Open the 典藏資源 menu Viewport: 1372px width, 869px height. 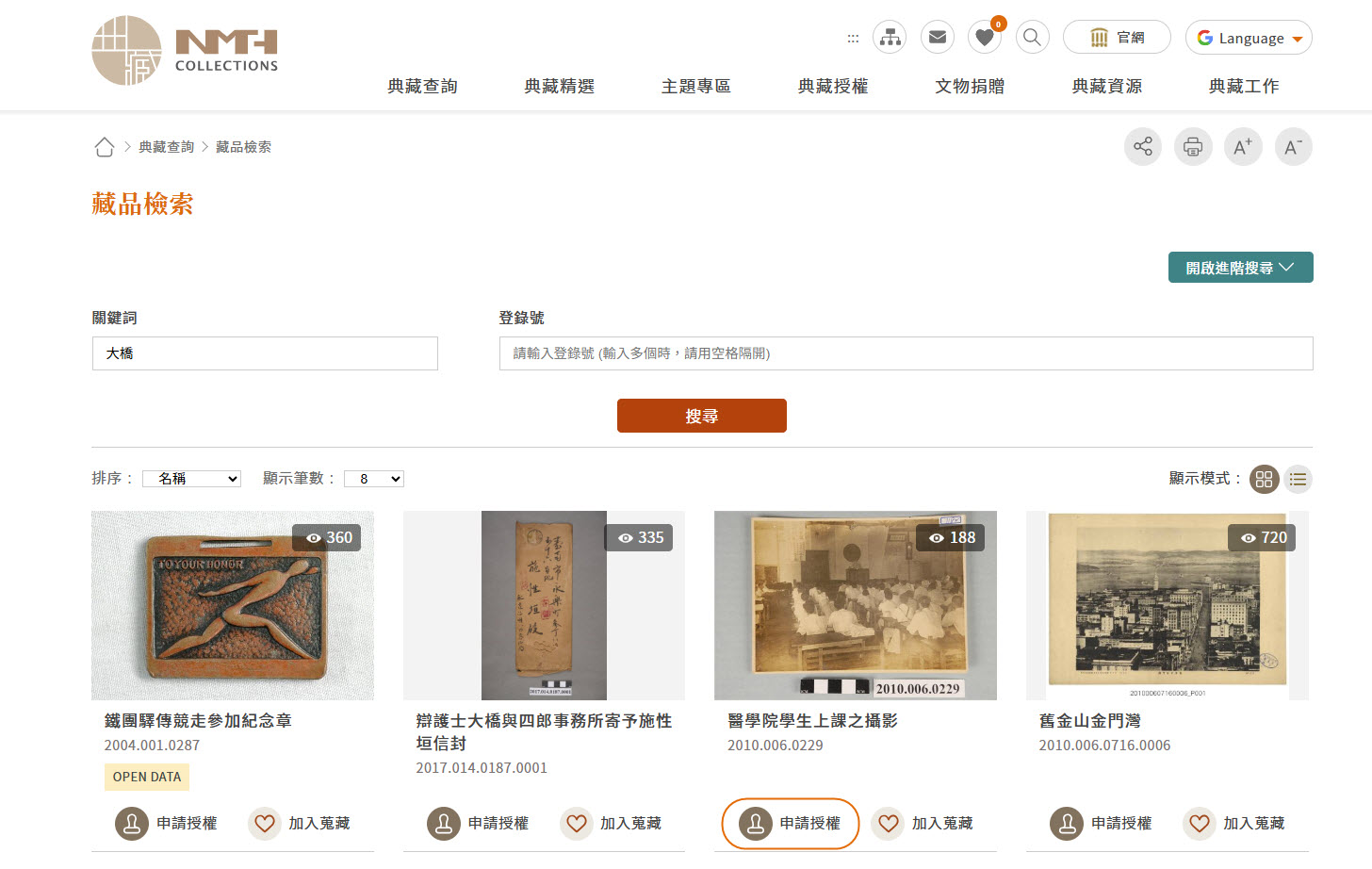coord(1107,87)
